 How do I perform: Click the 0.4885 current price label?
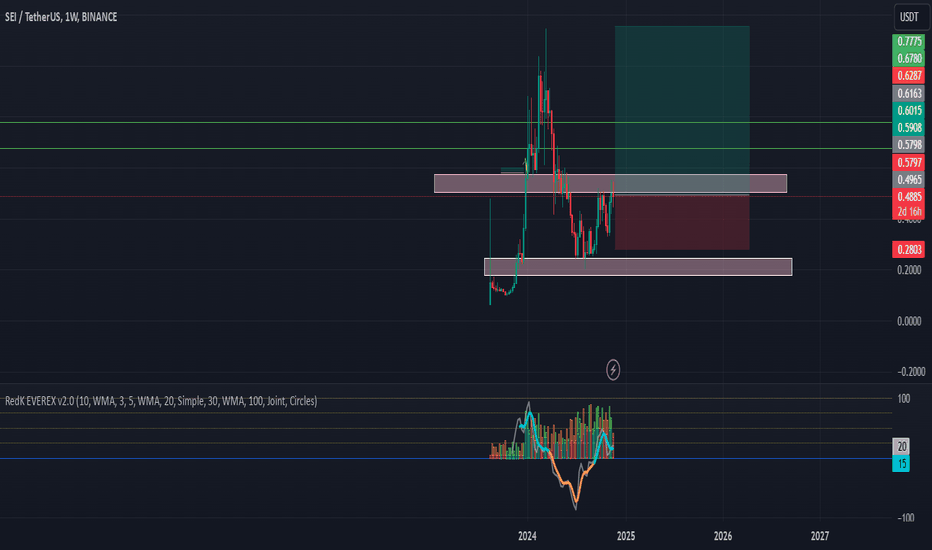(x=909, y=197)
